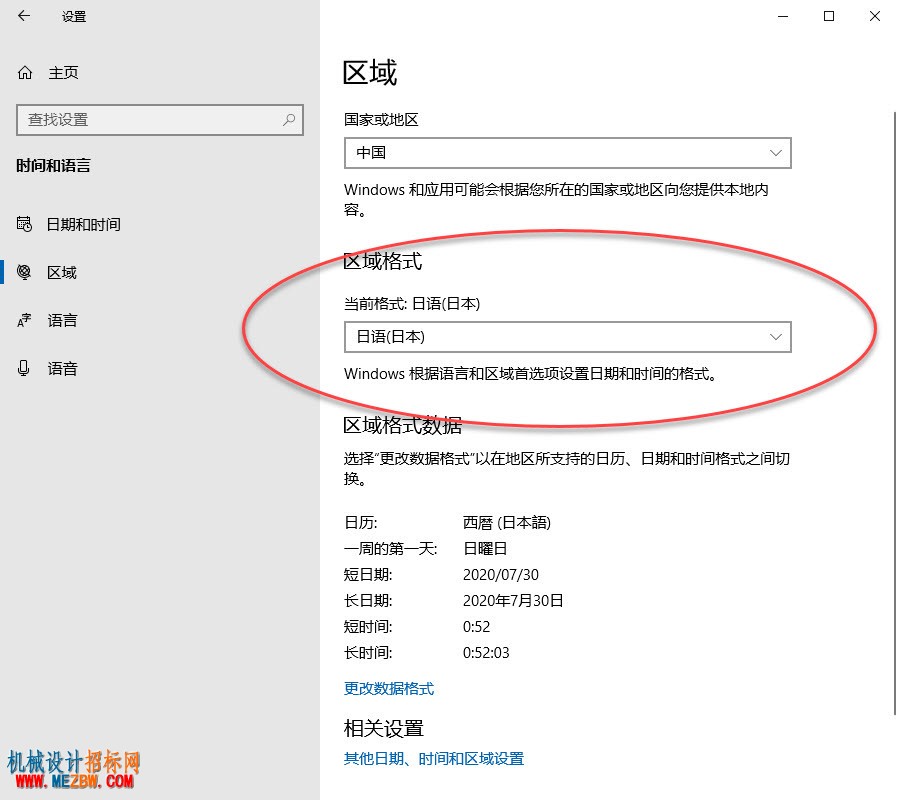Screen dimensions: 898x800
Task: Open the 日语(日本) regional format dropdown
Action: (x=568, y=337)
